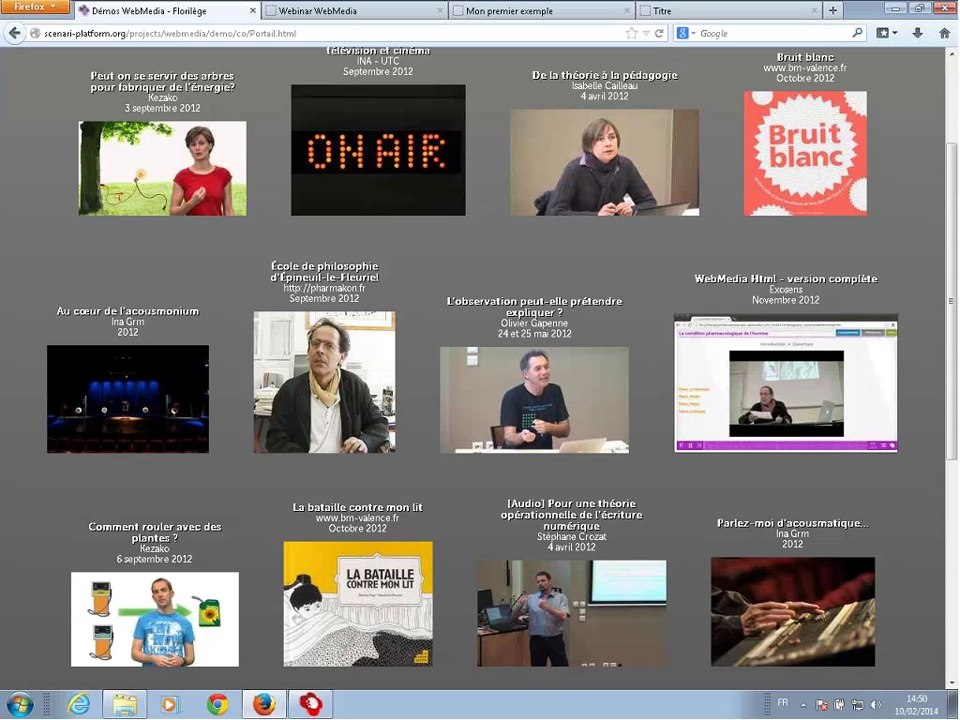Click the FR language indicator in tray
Screen dimensions: 960x720
782,702
